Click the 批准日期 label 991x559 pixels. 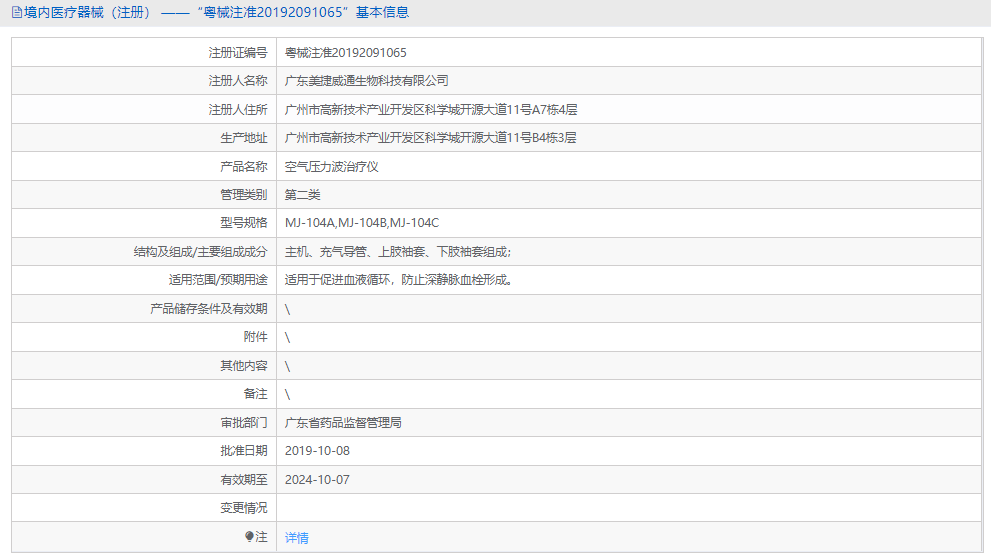(243, 451)
